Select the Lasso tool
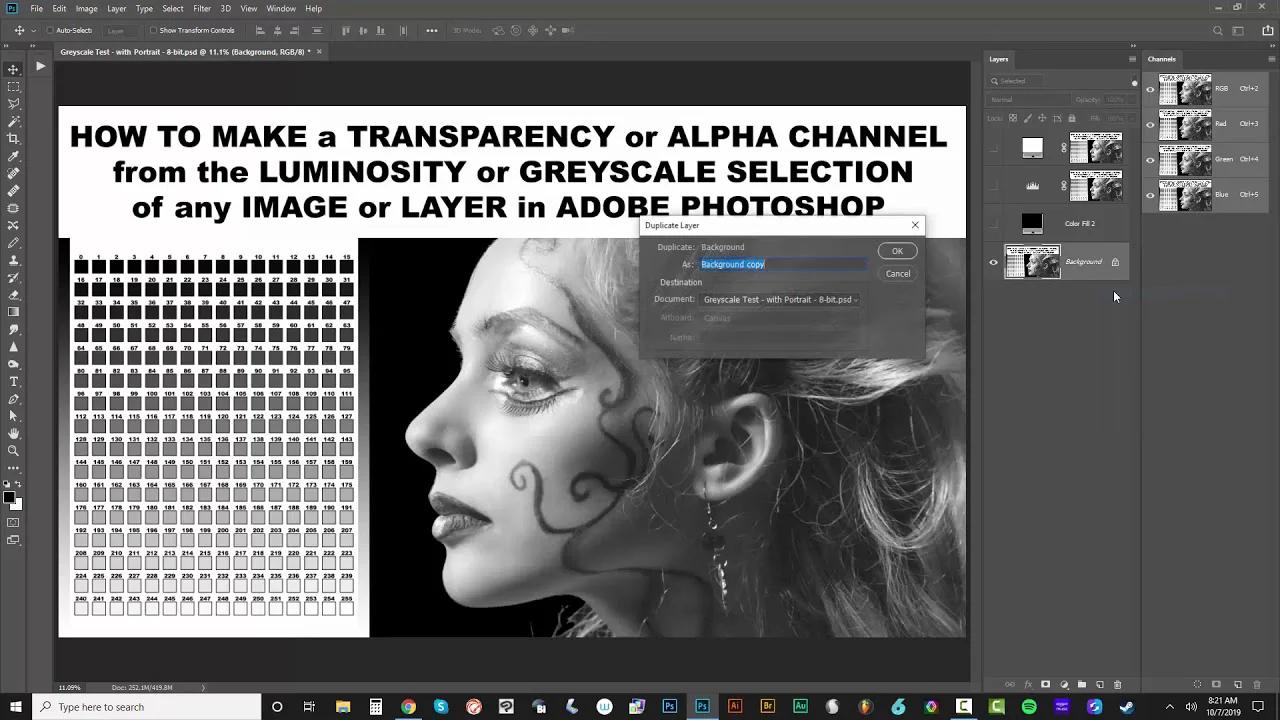1280x720 pixels. (14, 104)
